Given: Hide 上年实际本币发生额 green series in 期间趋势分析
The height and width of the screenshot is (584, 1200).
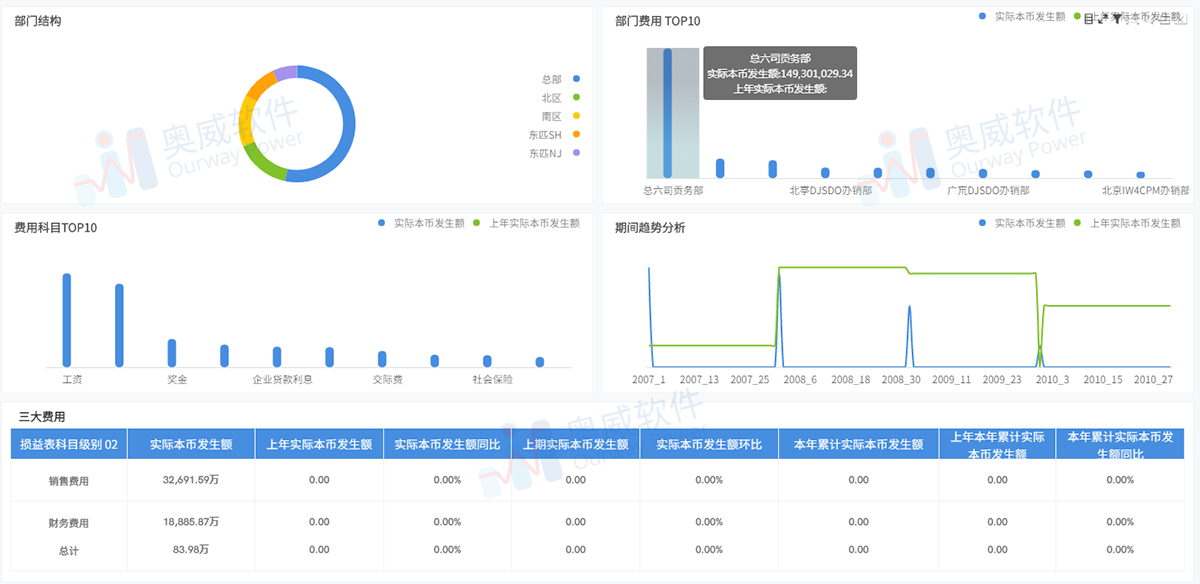Looking at the screenshot, I should coord(1126,224).
